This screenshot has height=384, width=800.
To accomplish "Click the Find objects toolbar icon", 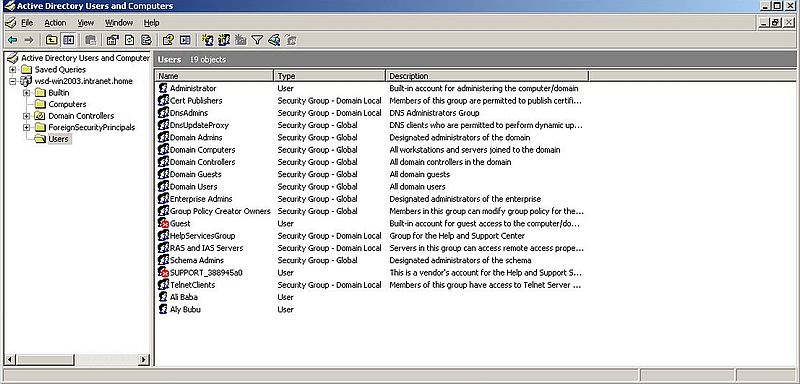I will (x=274, y=40).
